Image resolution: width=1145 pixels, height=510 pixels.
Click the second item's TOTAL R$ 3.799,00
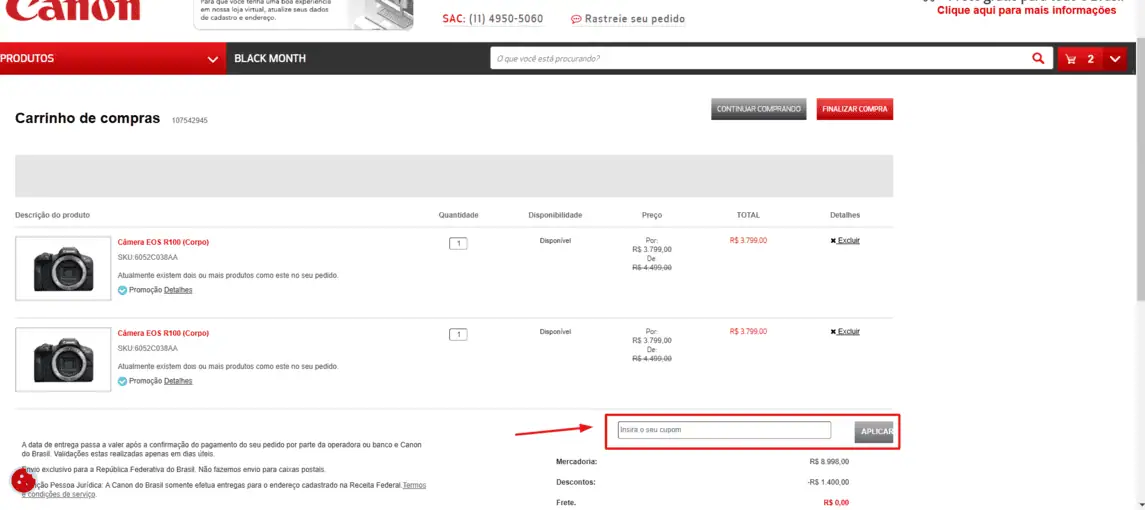click(748, 332)
